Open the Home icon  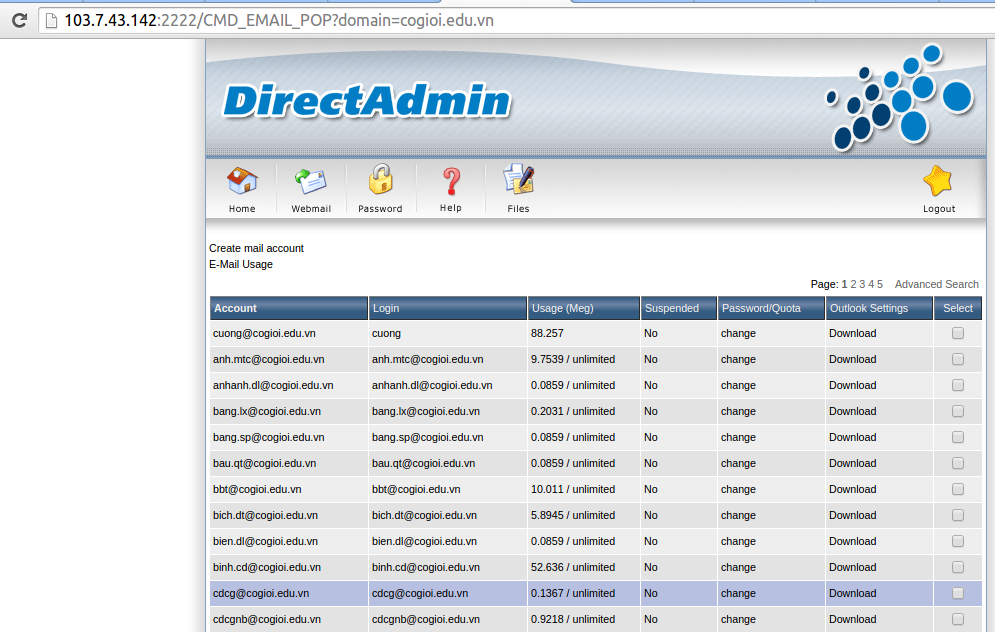pos(242,181)
